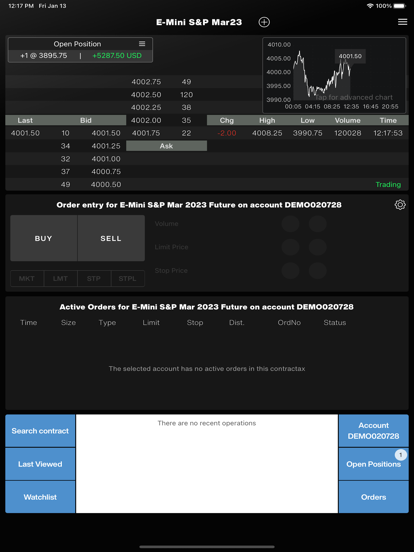Tap the battery indicator in the status bar
The height and width of the screenshot is (552, 414).
click(x=400, y=6)
